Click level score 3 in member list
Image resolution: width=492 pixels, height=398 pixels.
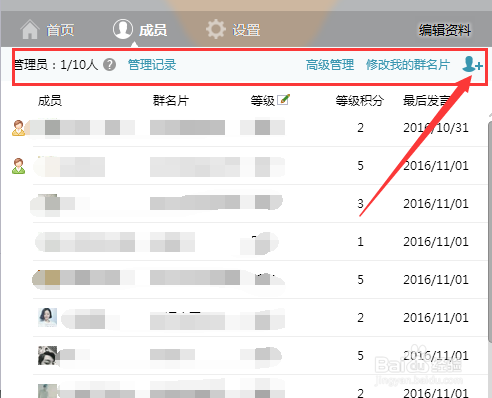click(360, 204)
